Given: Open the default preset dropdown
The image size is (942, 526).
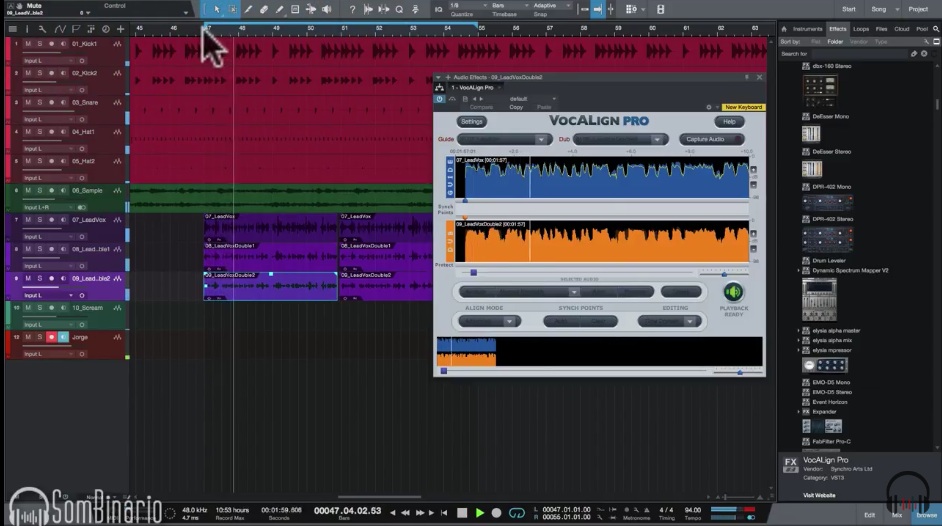Looking at the screenshot, I should tap(532, 99).
